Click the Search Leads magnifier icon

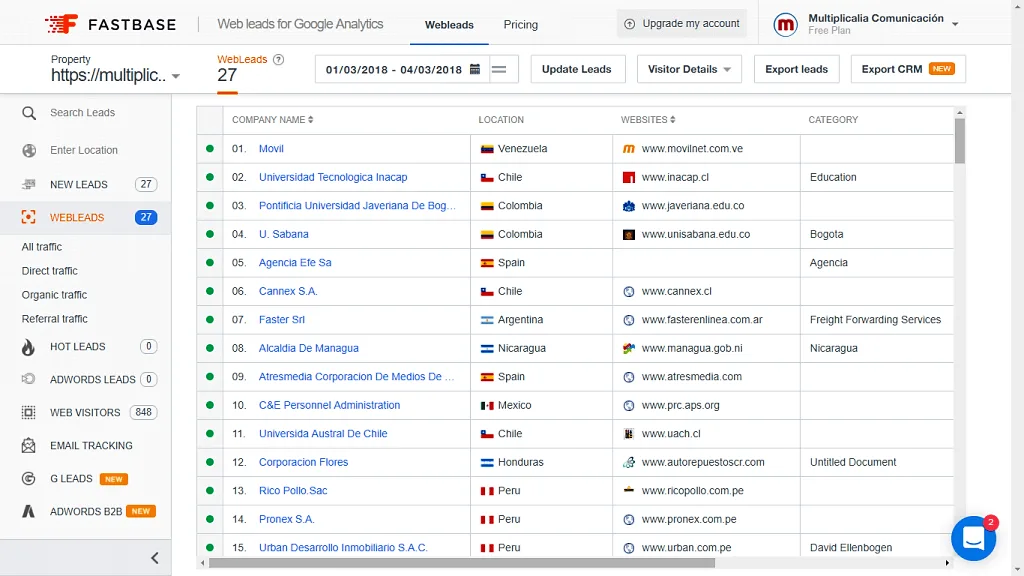click(x=29, y=113)
